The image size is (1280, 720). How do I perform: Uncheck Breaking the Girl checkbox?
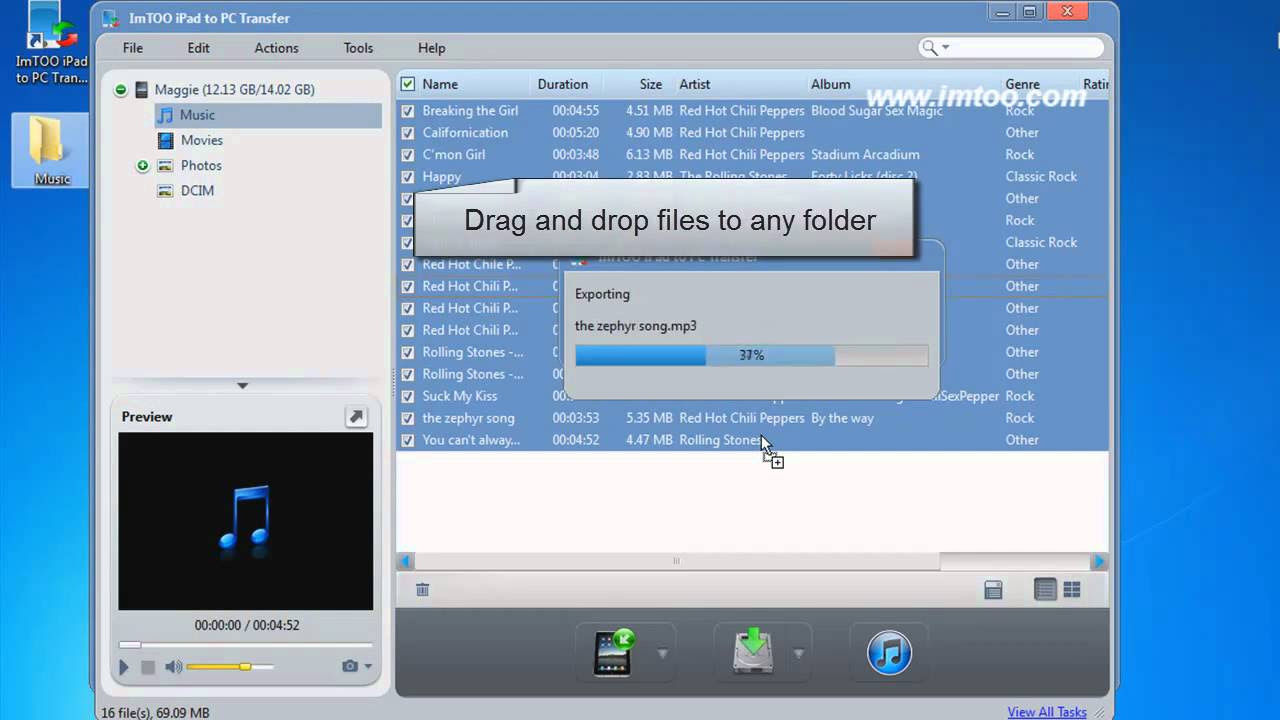pyautogui.click(x=407, y=110)
